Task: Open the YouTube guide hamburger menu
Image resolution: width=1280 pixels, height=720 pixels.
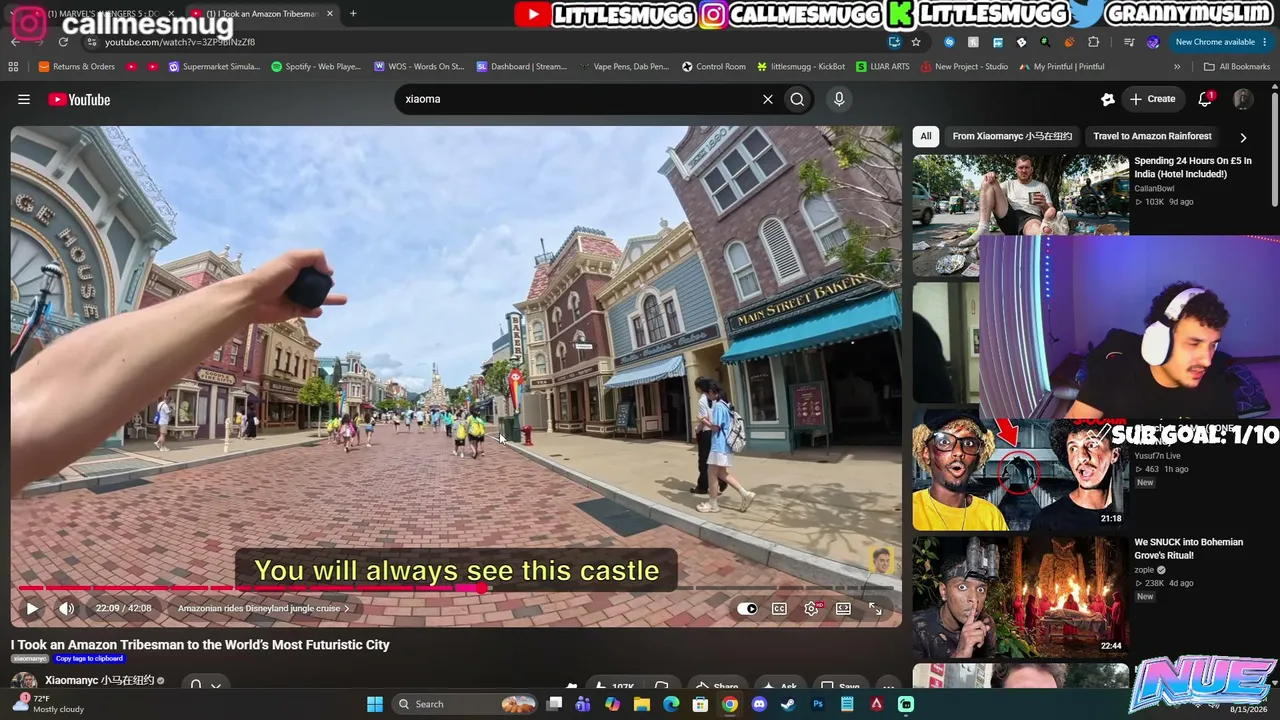Action: pyautogui.click(x=24, y=99)
